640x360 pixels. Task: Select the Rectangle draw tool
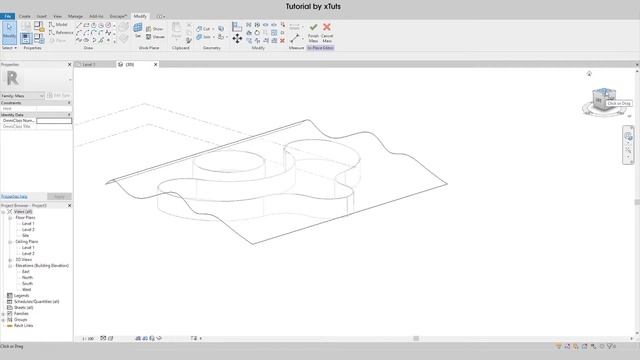[x=86, y=25]
